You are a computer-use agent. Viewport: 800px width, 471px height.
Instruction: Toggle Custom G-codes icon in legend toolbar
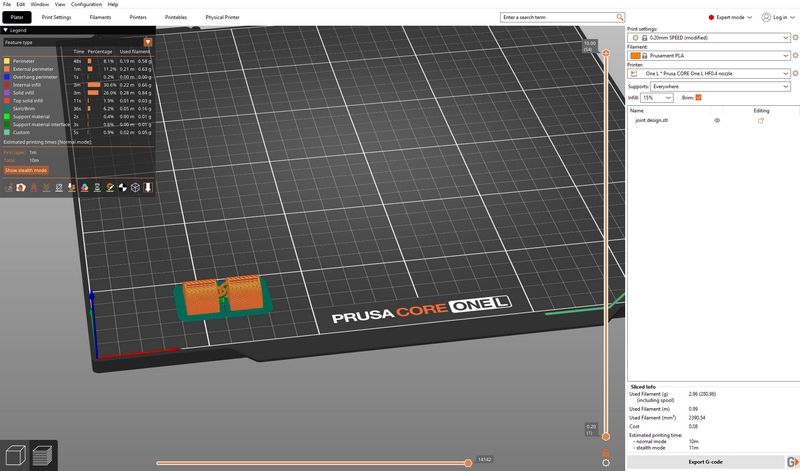pos(110,188)
